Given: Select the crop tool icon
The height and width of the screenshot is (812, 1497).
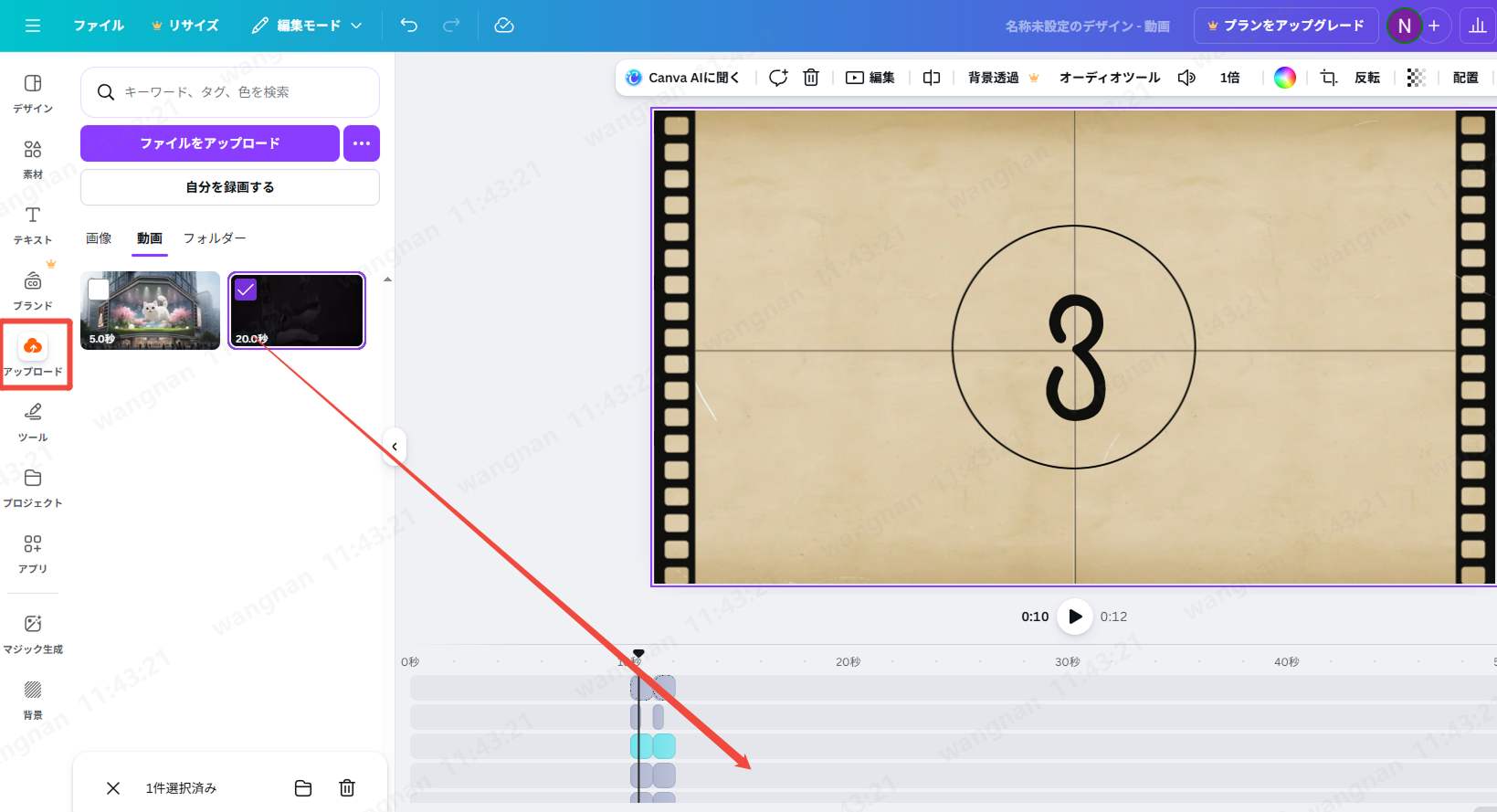Looking at the screenshot, I should click(1329, 78).
